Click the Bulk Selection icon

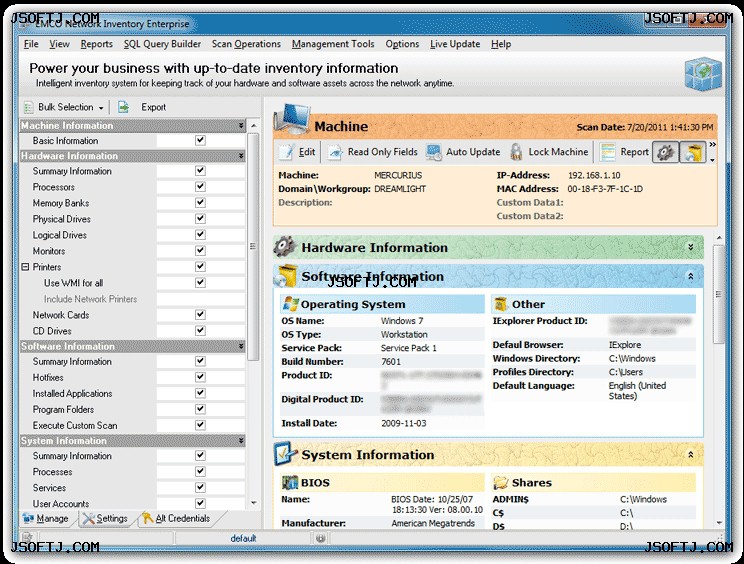[x=29, y=107]
